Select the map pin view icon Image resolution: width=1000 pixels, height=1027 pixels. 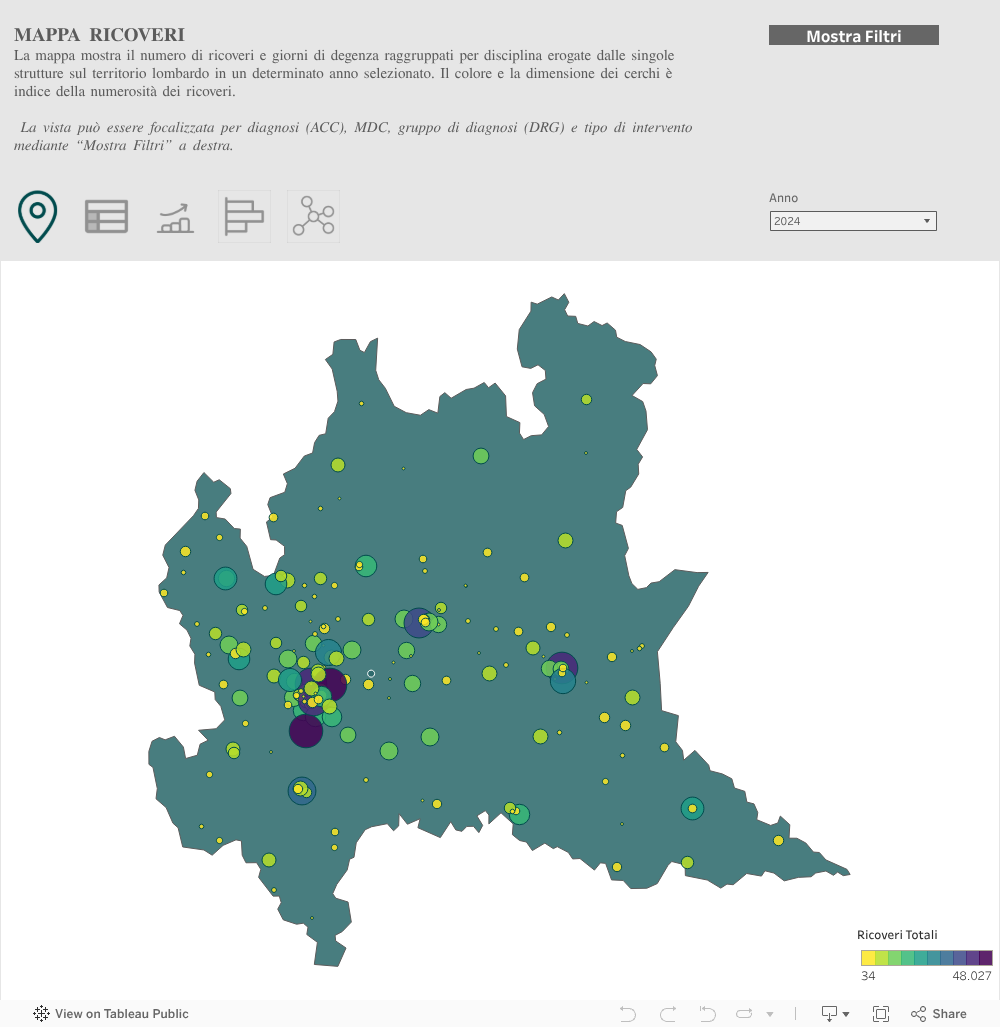click(x=37, y=216)
